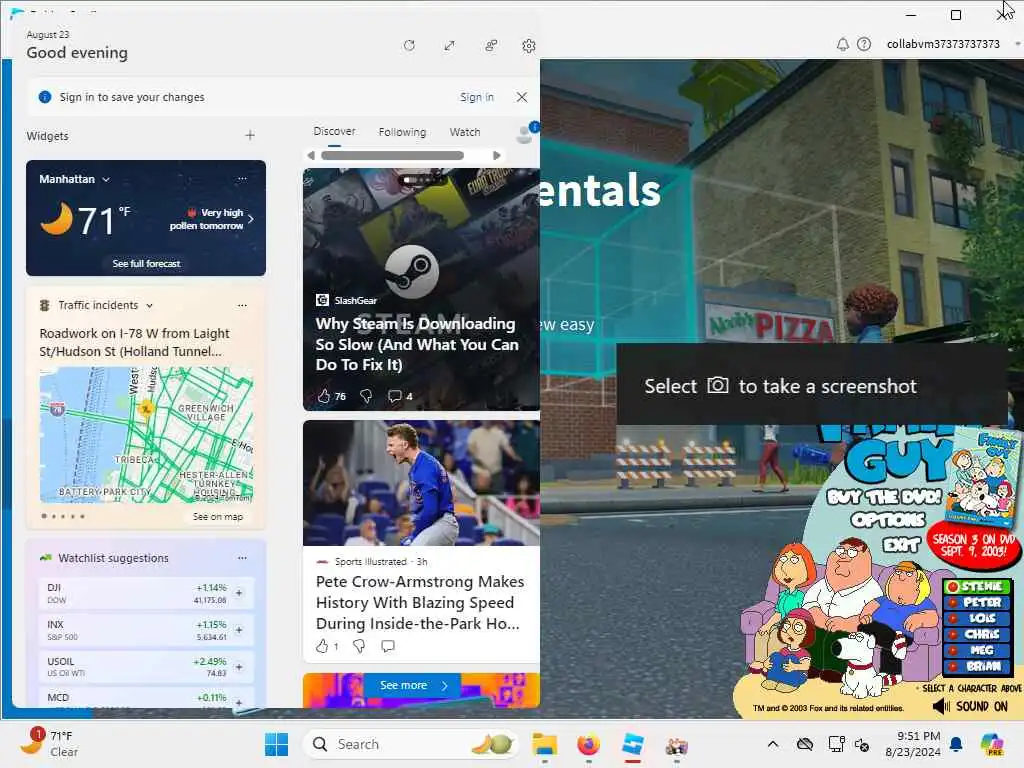The height and width of the screenshot is (768, 1024).
Task: Open Watchlist widget more options
Action: click(x=242, y=558)
